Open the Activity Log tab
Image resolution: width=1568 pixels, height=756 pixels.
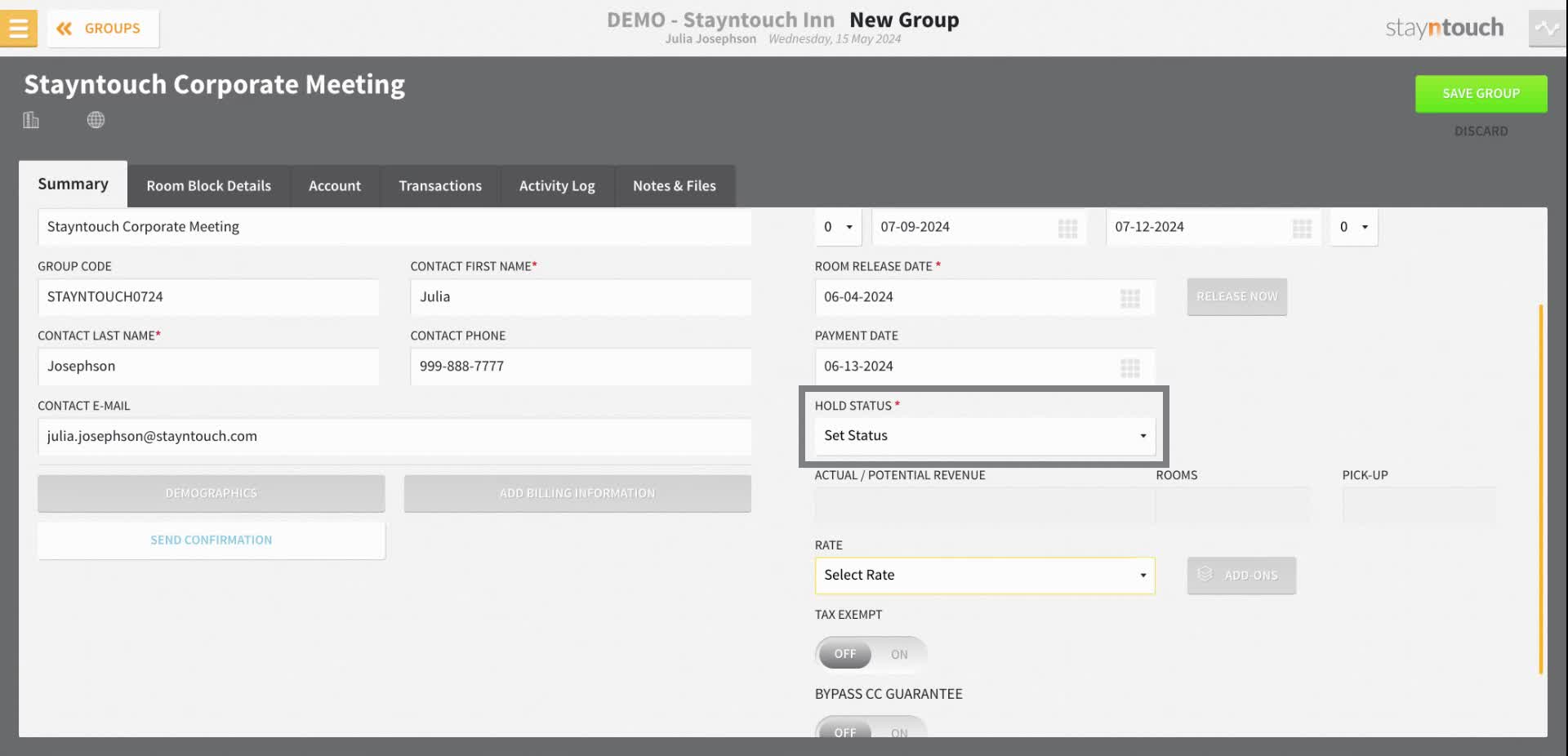pyautogui.click(x=557, y=186)
